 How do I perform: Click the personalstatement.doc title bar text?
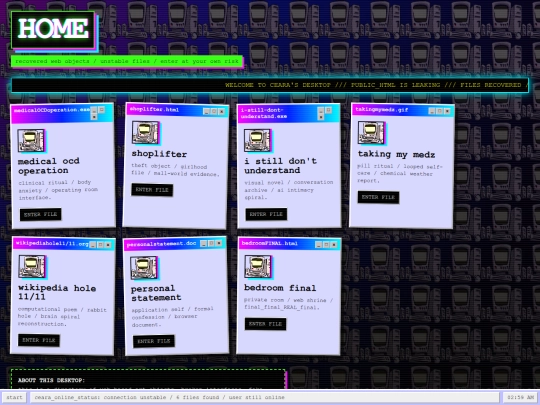(161, 244)
